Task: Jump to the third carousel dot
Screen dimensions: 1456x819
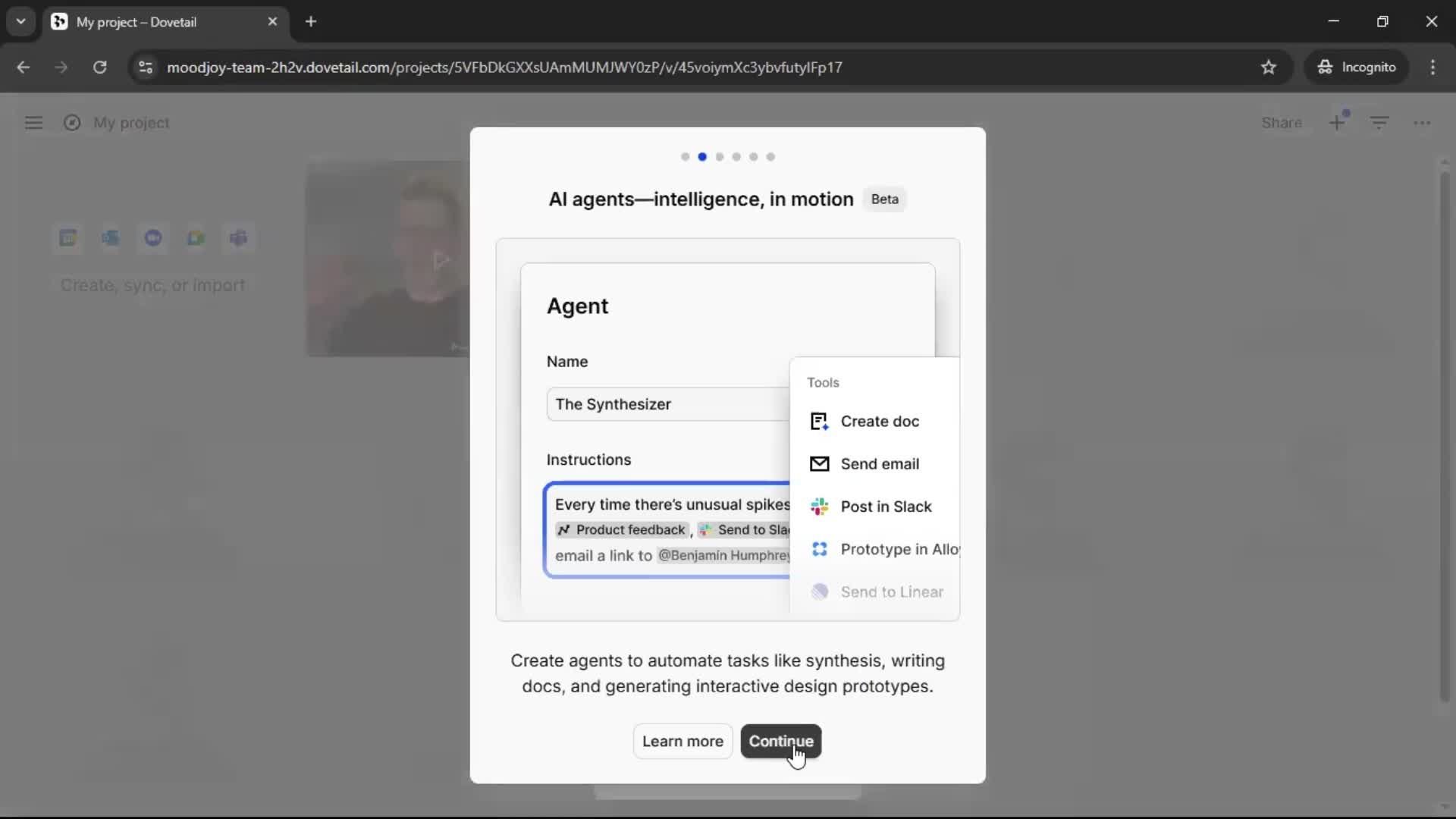Action: click(720, 157)
